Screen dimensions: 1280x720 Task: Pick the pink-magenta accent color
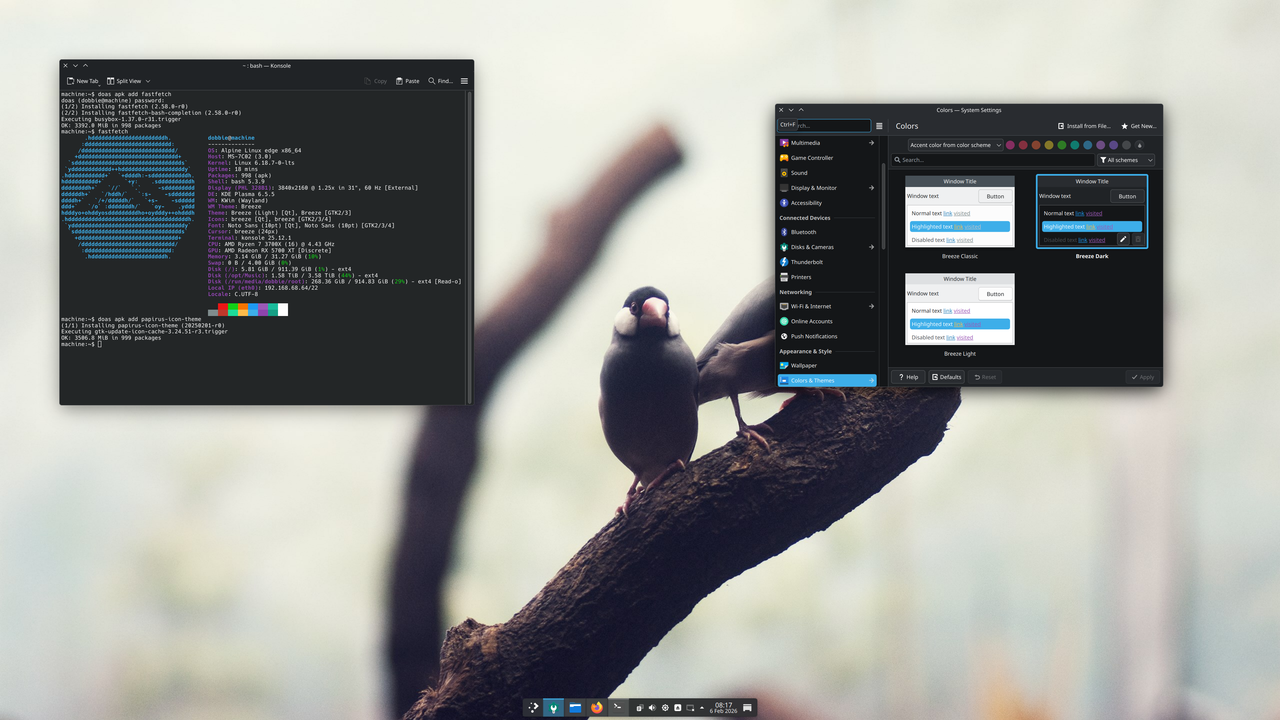point(1010,145)
